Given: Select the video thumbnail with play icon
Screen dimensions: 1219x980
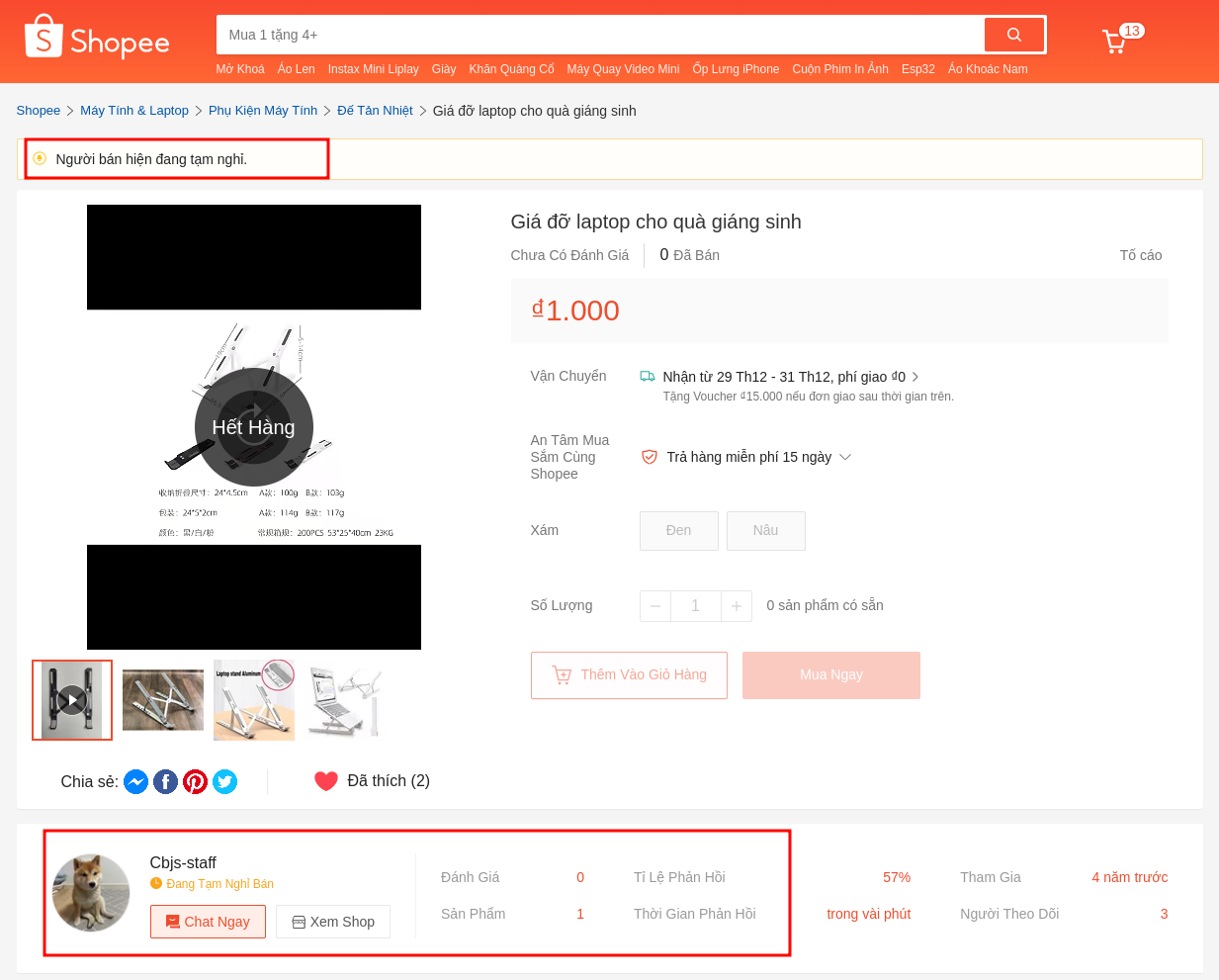Looking at the screenshot, I should 72,700.
